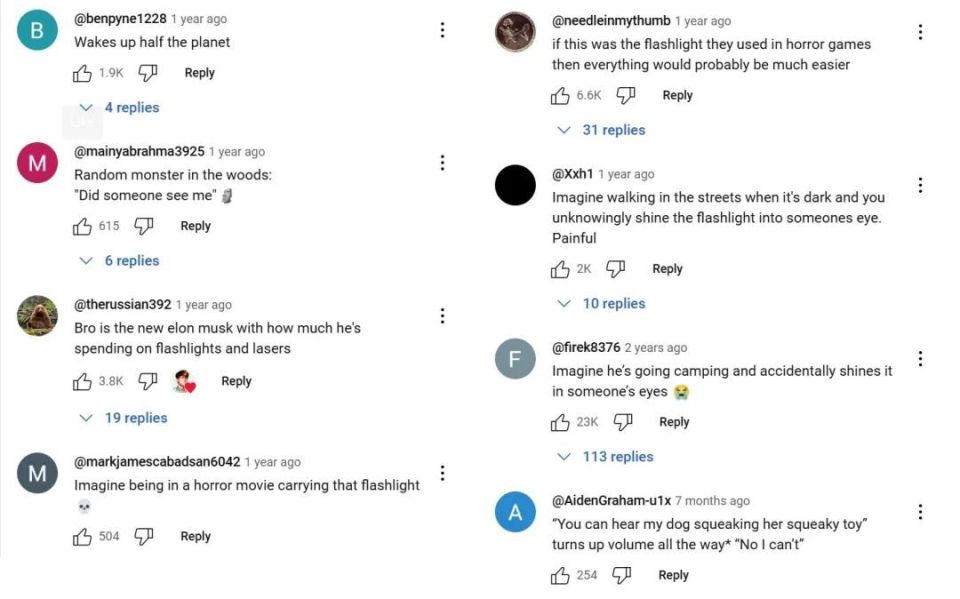The height and width of the screenshot is (599, 960).
Task: Dislike @markjamescabadsan6042's horror movie comment
Action: (x=144, y=537)
